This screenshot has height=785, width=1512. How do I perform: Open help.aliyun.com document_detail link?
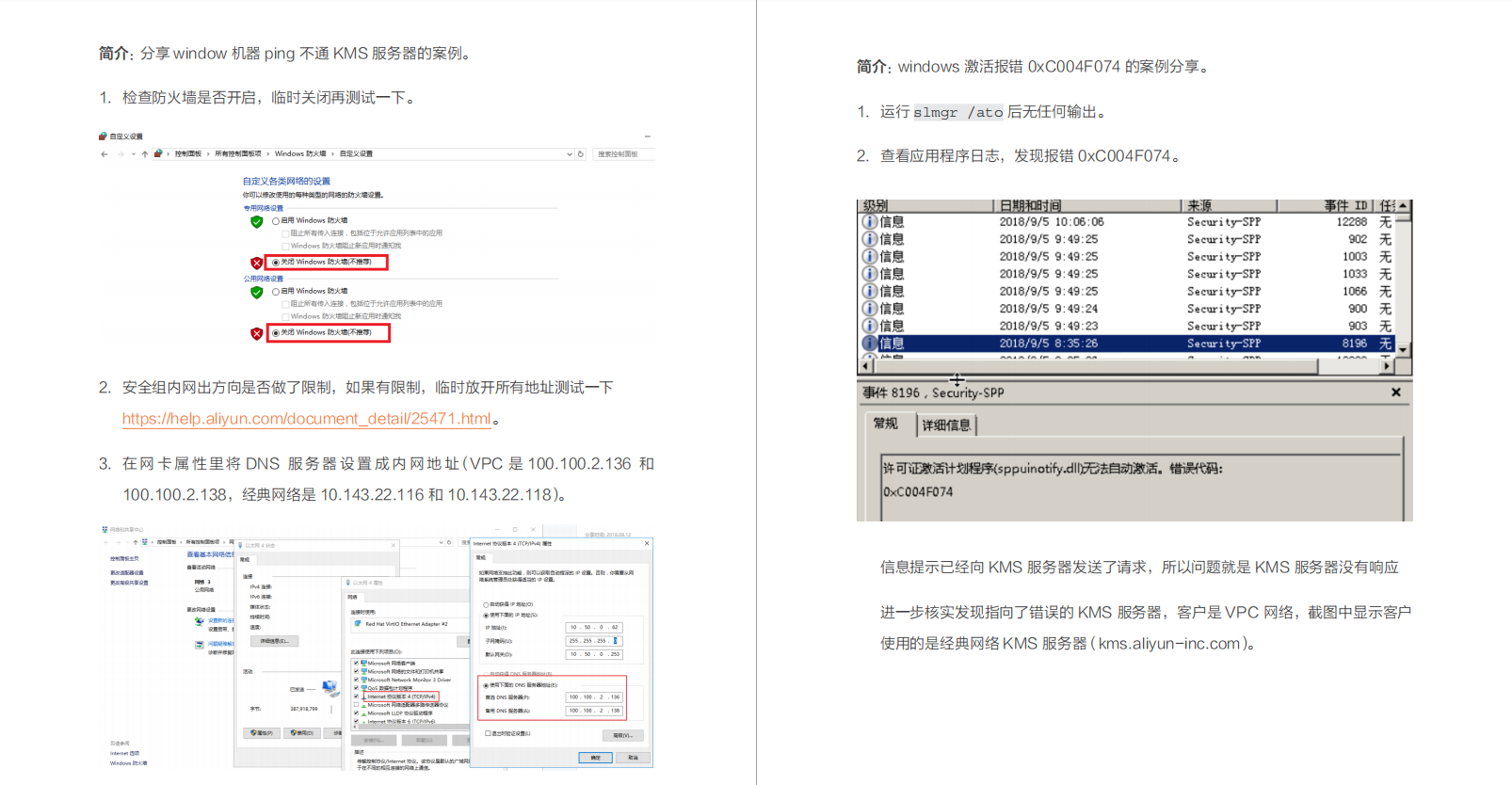[x=306, y=419]
